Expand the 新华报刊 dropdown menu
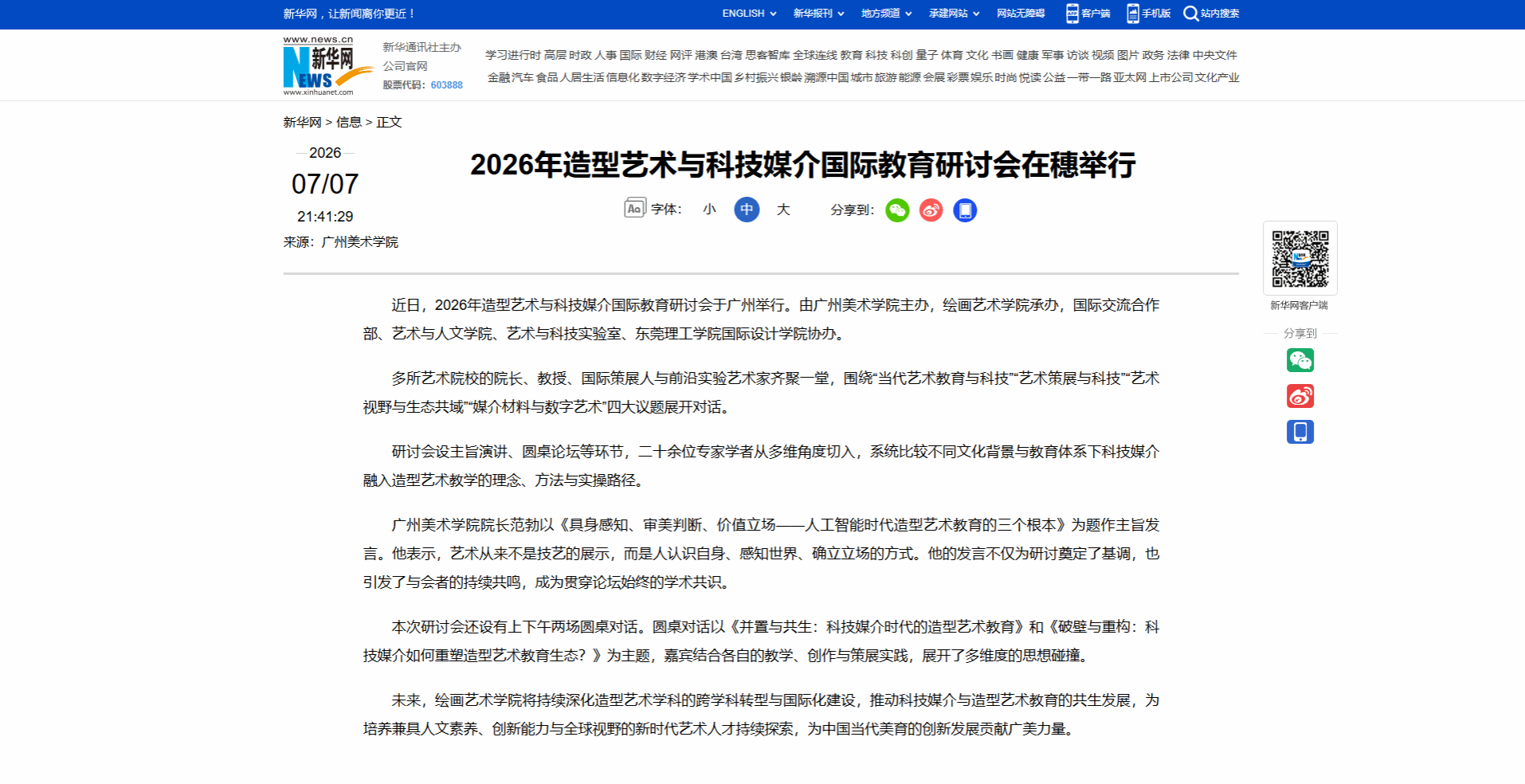Screen dimensions: 1525x784 pyautogui.click(x=818, y=14)
